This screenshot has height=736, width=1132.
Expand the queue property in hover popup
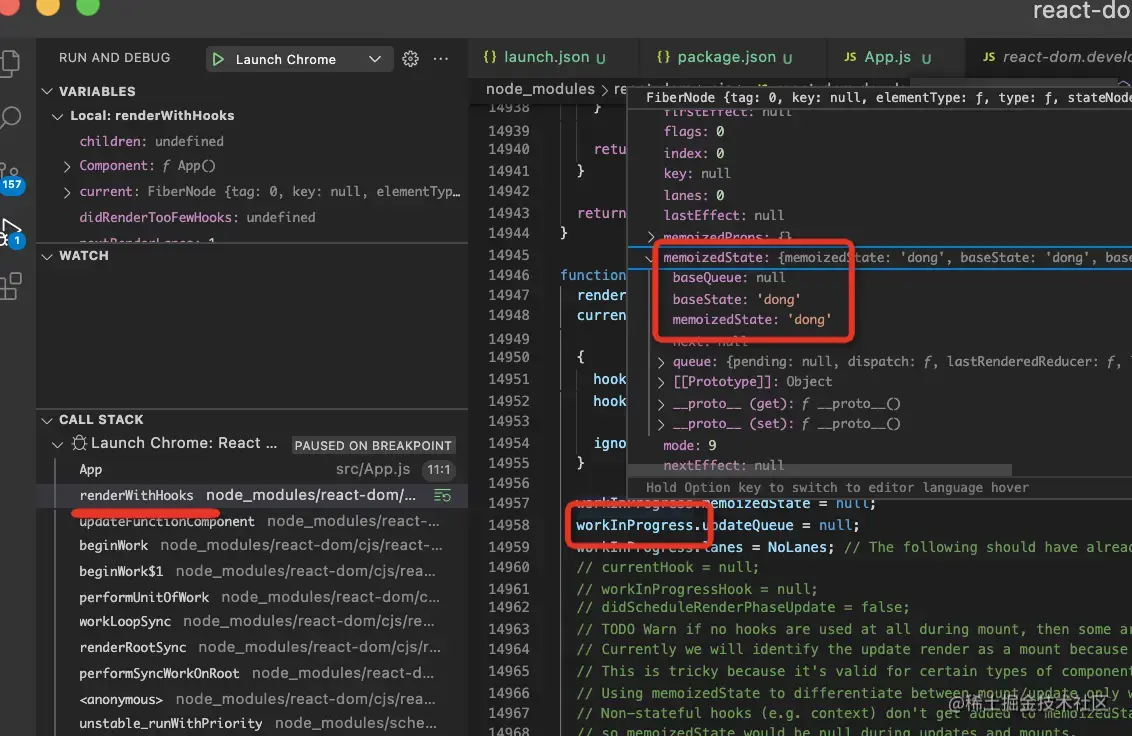(x=661, y=361)
